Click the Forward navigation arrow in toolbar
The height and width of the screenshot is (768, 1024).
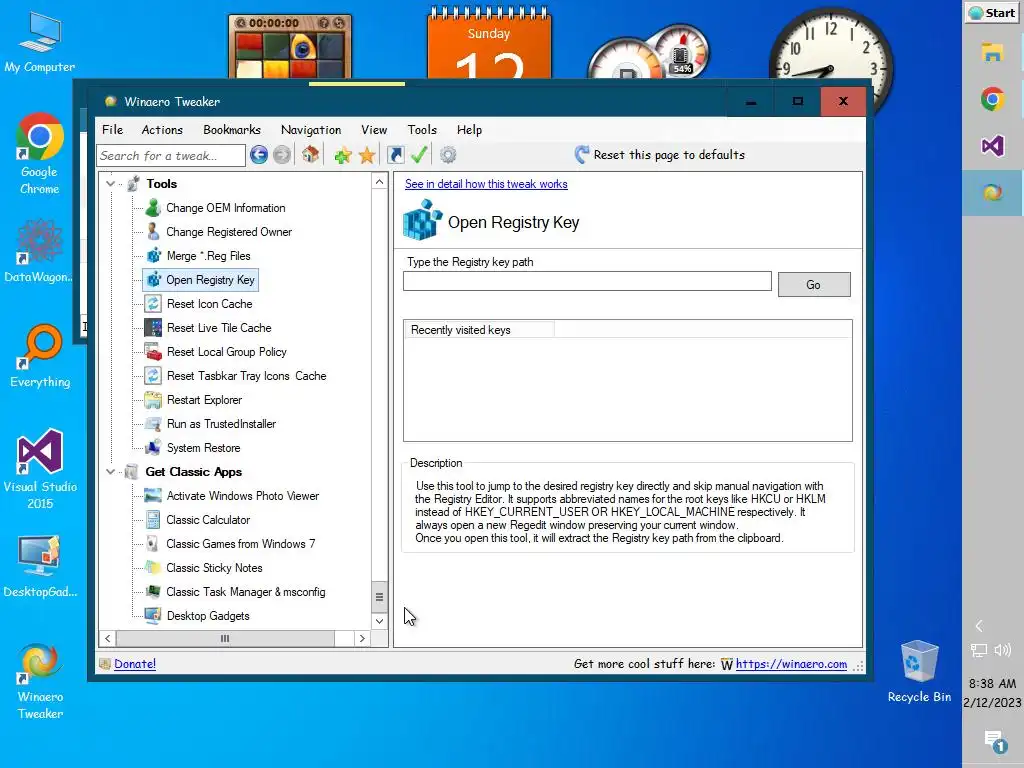point(282,155)
